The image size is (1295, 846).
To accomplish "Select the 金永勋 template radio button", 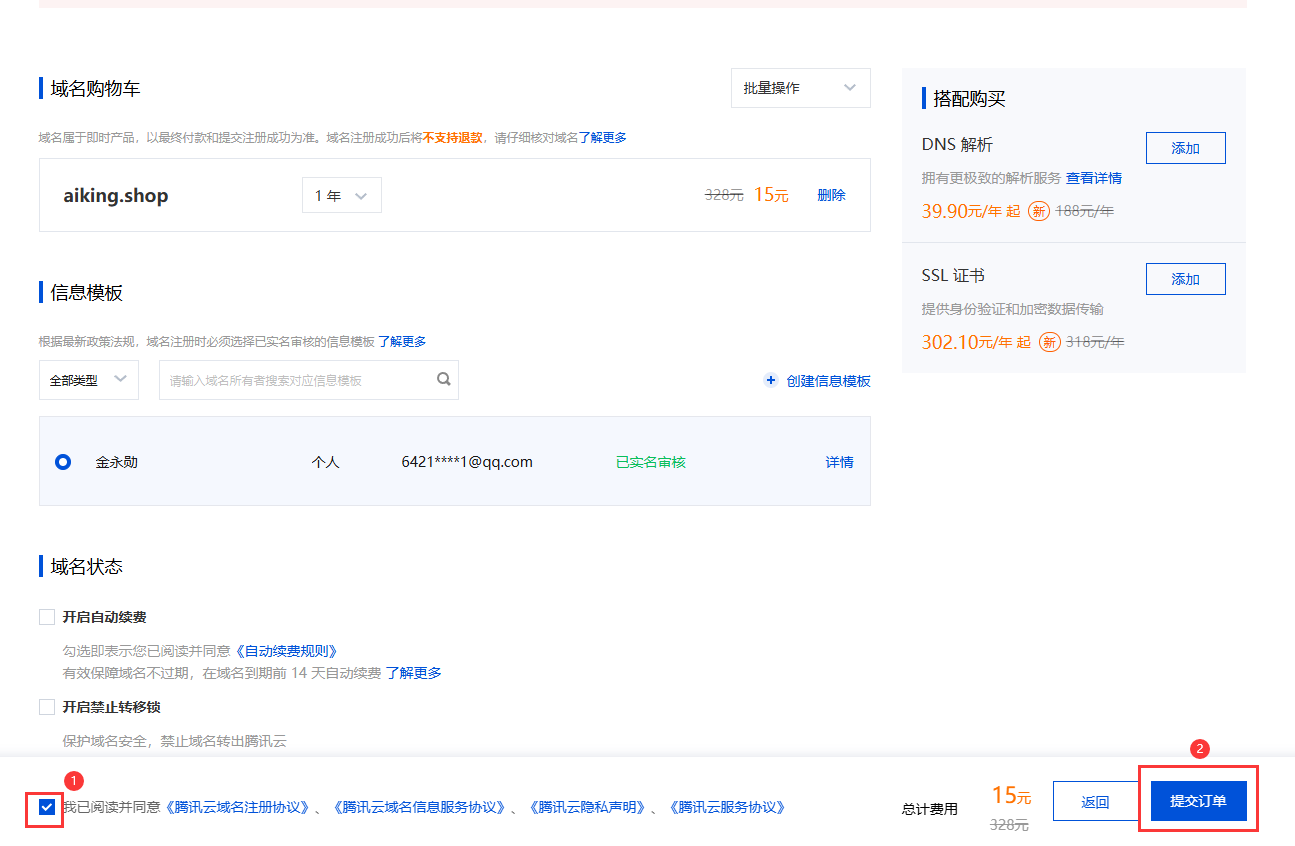I will coord(63,462).
